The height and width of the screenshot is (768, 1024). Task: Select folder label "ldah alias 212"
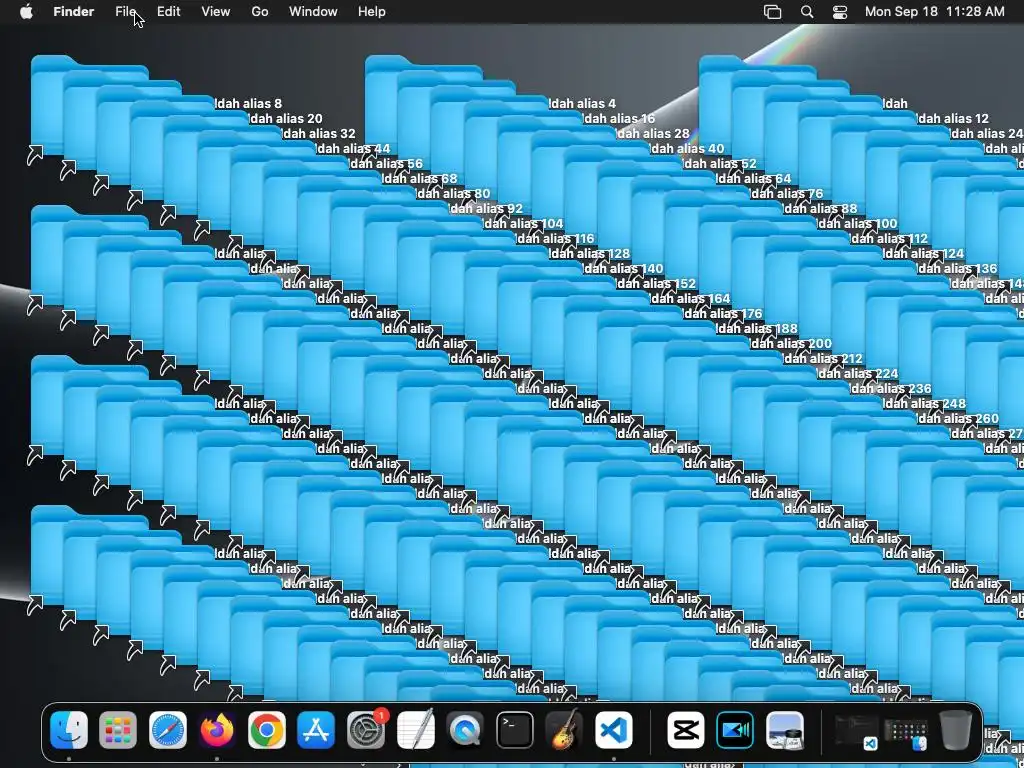point(824,359)
